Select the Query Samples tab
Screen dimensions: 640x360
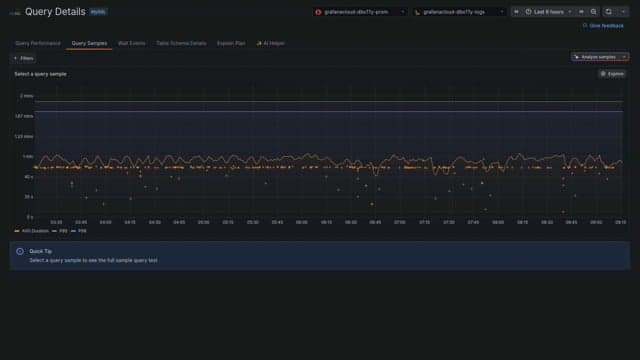(89, 43)
